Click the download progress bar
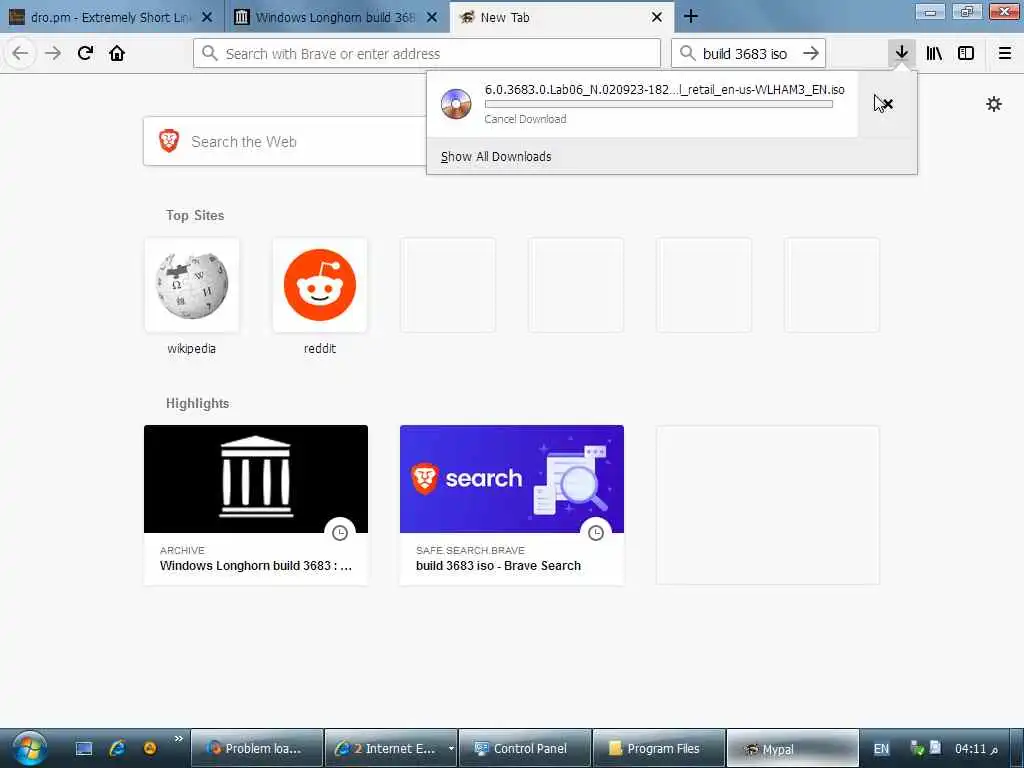The width and height of the screenshot is (1024, 768). [x=658, y=104]
